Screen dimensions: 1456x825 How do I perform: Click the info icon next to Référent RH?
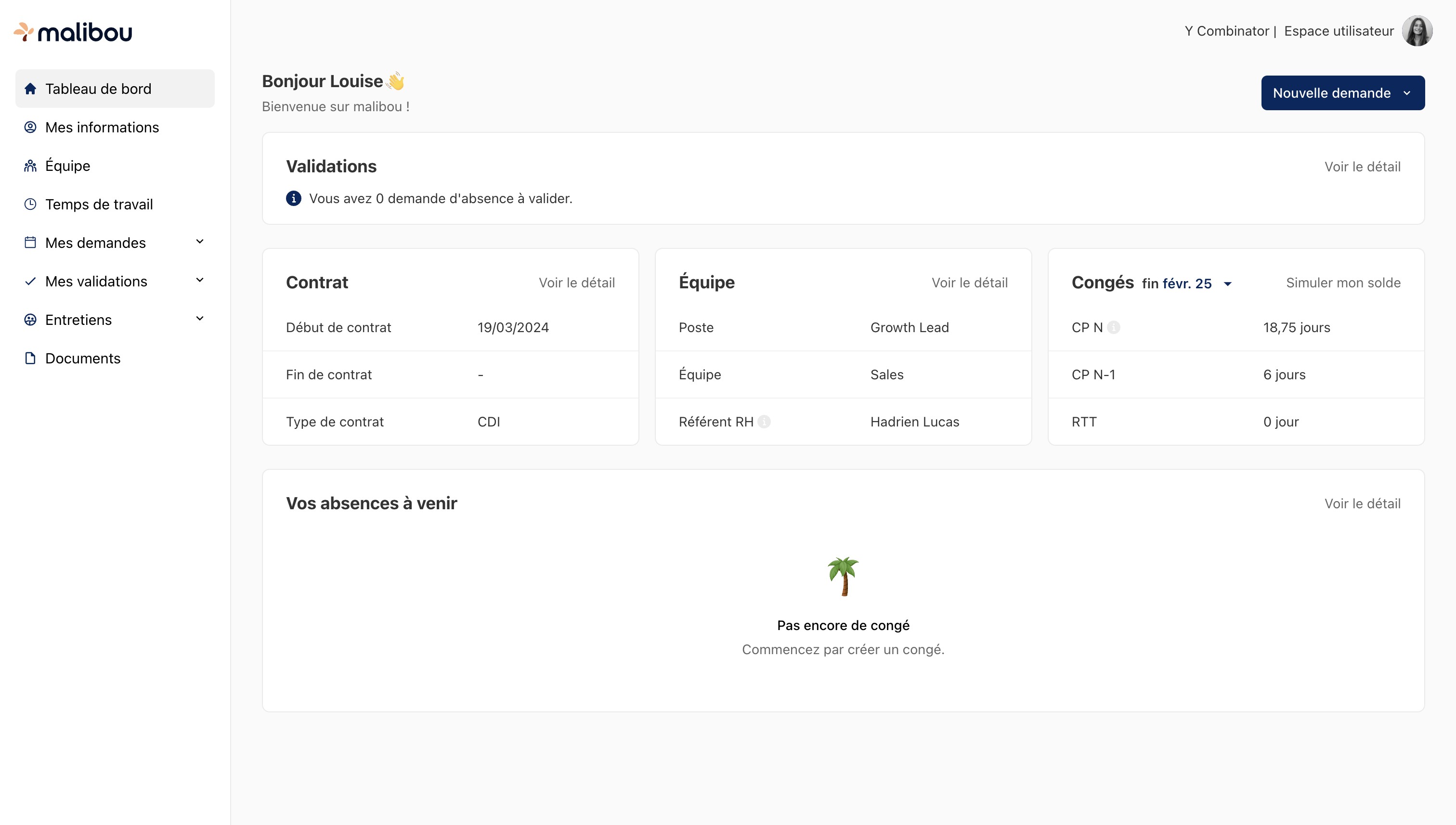pos(764,422)
